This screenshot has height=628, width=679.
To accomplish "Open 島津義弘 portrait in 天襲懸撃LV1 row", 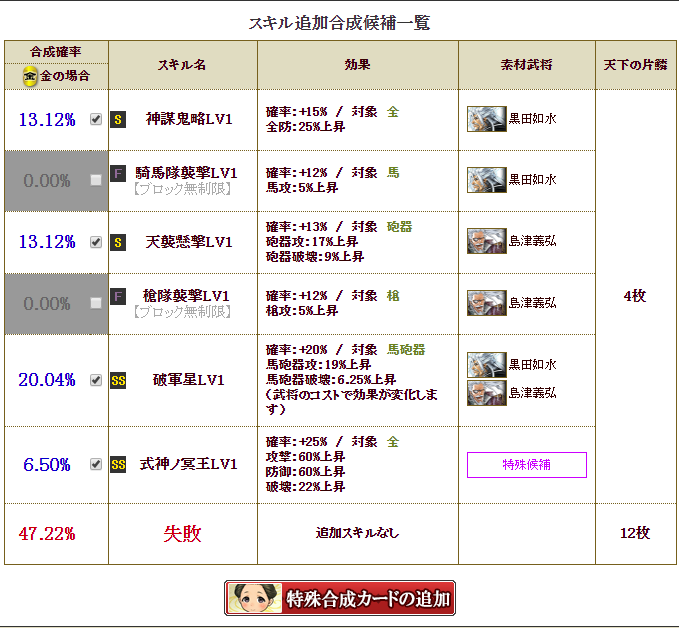I will 487,241.
